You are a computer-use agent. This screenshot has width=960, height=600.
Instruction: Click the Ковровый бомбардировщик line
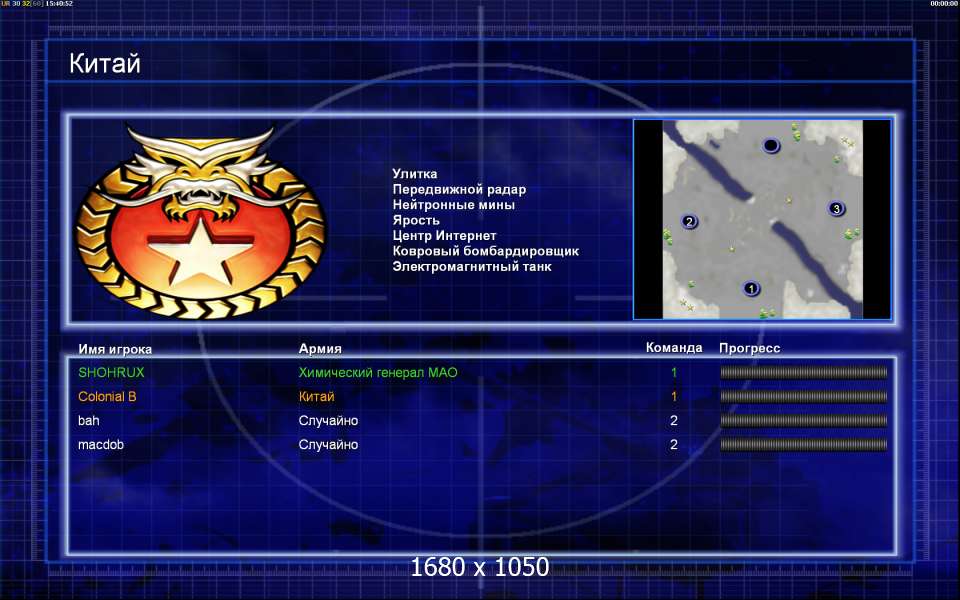click(486, 251)
